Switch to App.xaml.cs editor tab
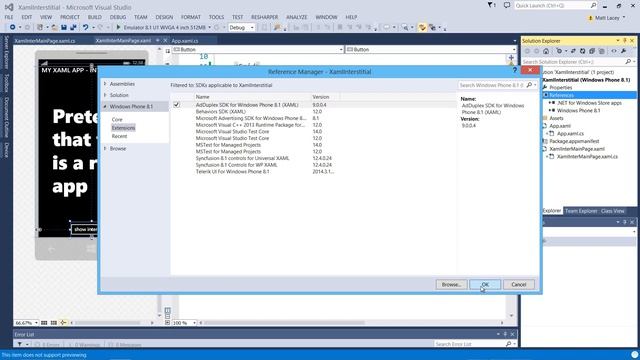 coord(185,41)
